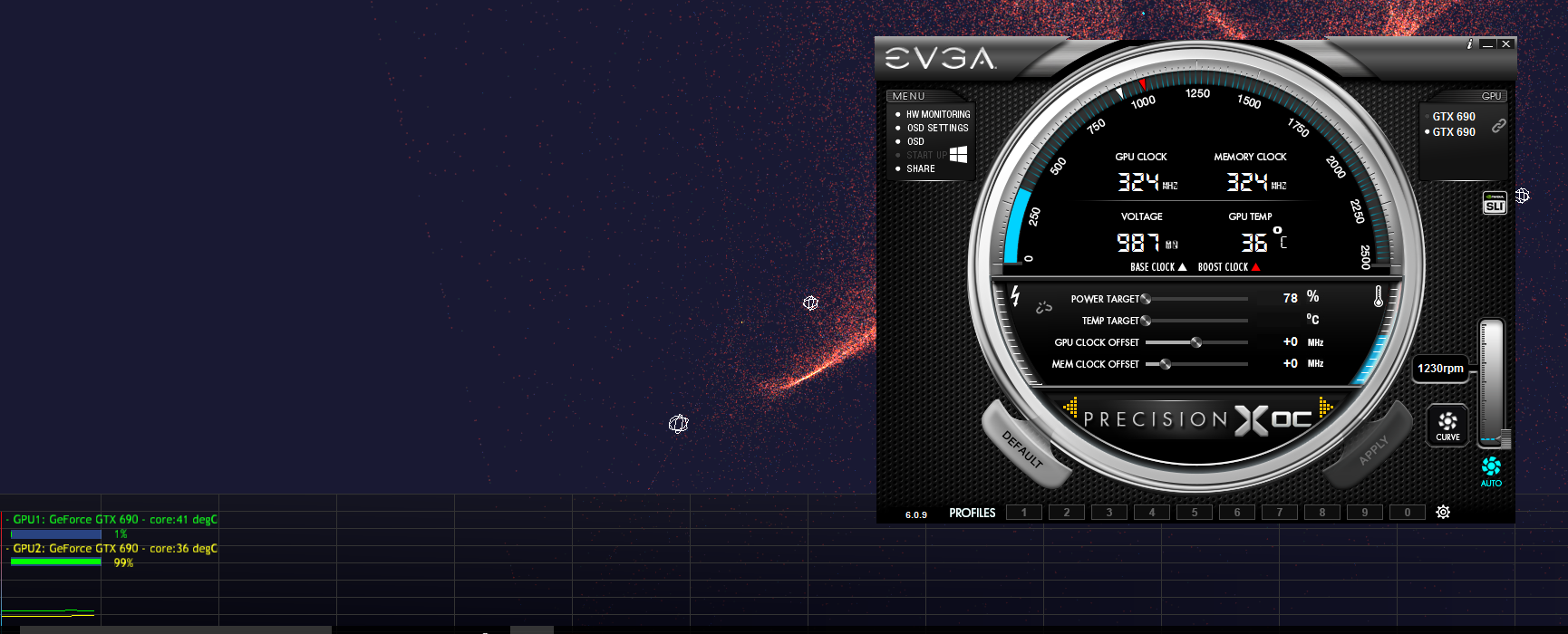Click the SLI badge icon
The image size is (1568, 634).
coord(1495,203)
